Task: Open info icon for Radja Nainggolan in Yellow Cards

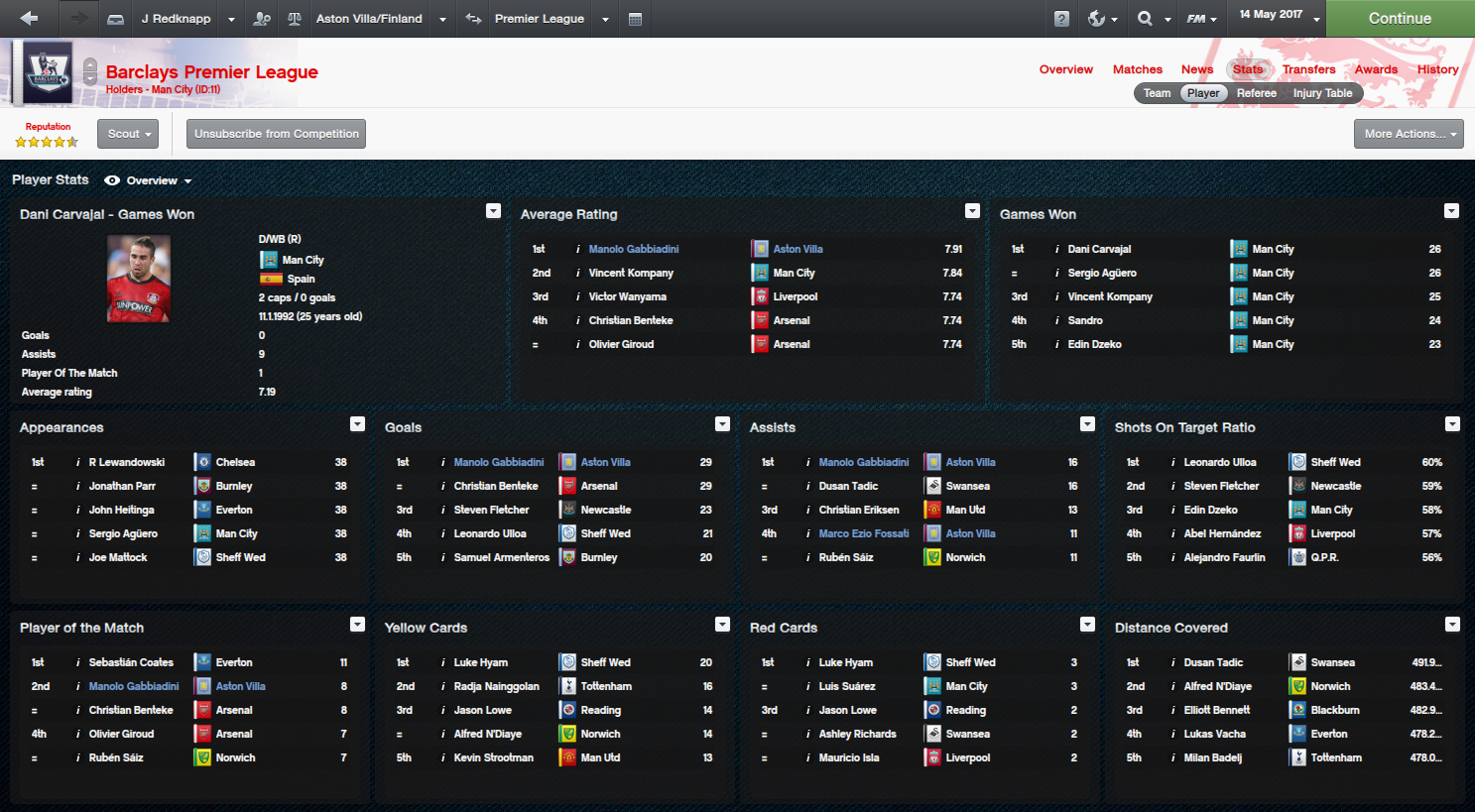Action: (443, 686)
